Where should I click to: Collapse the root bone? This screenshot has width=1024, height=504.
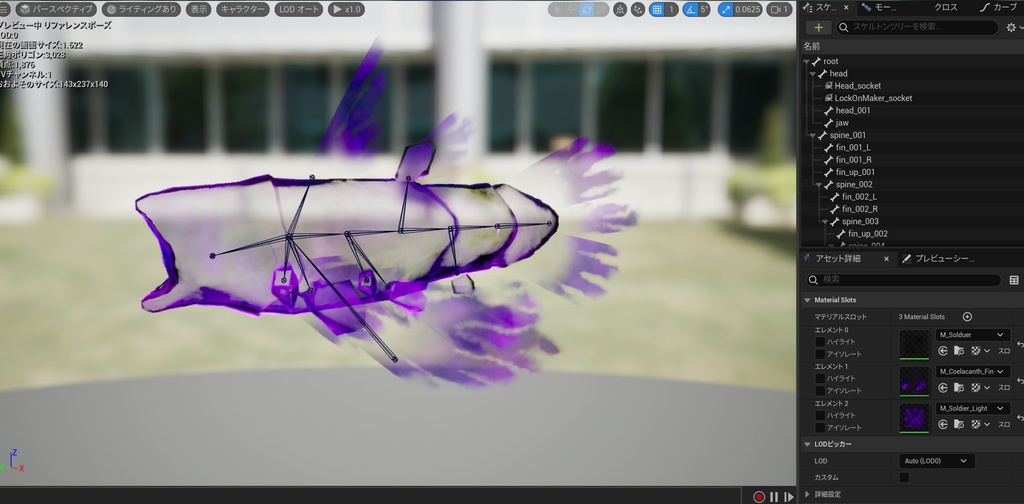coord(807,61)
